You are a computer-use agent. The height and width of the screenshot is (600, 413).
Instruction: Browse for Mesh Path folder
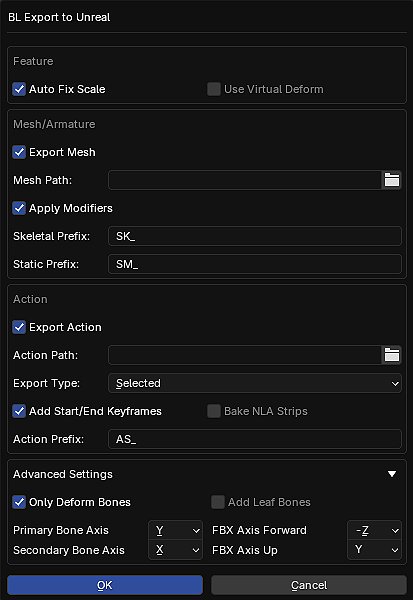(392, 180)
